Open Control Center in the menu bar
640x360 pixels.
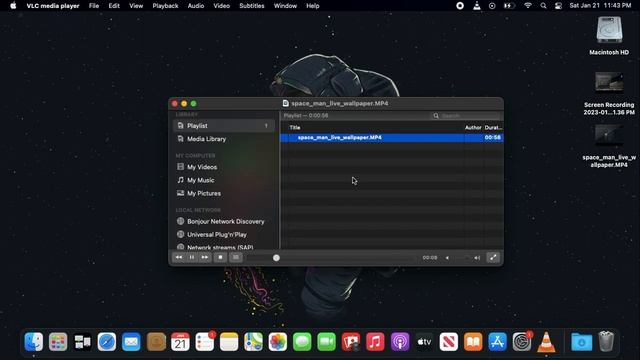(x=558, y=6)
